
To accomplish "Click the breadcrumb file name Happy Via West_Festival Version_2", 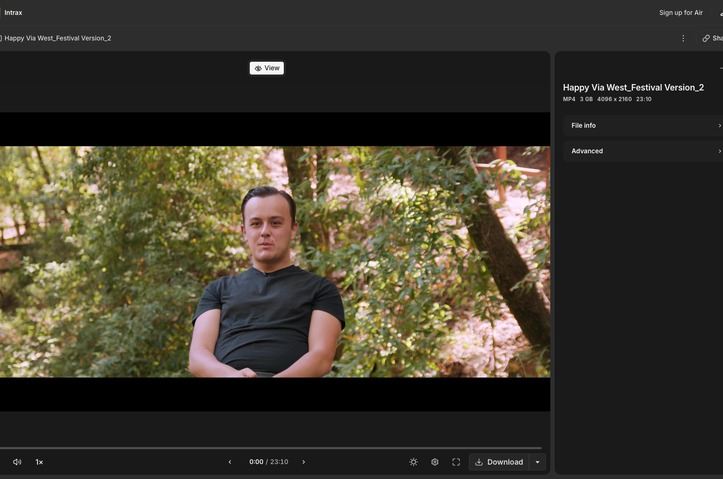I will (58, 38).
